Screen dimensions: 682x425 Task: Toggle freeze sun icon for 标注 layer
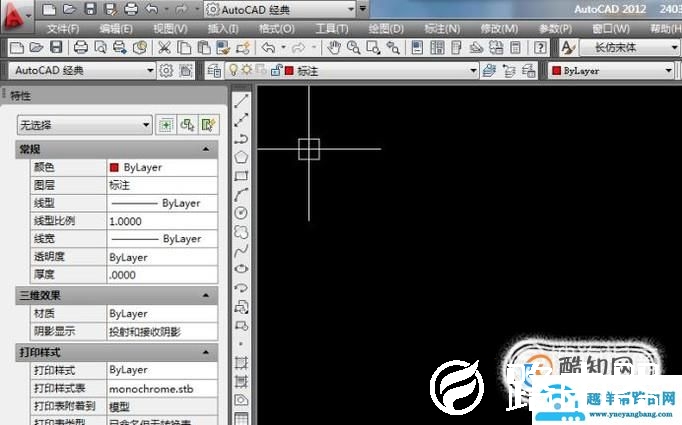coord(246,70)
